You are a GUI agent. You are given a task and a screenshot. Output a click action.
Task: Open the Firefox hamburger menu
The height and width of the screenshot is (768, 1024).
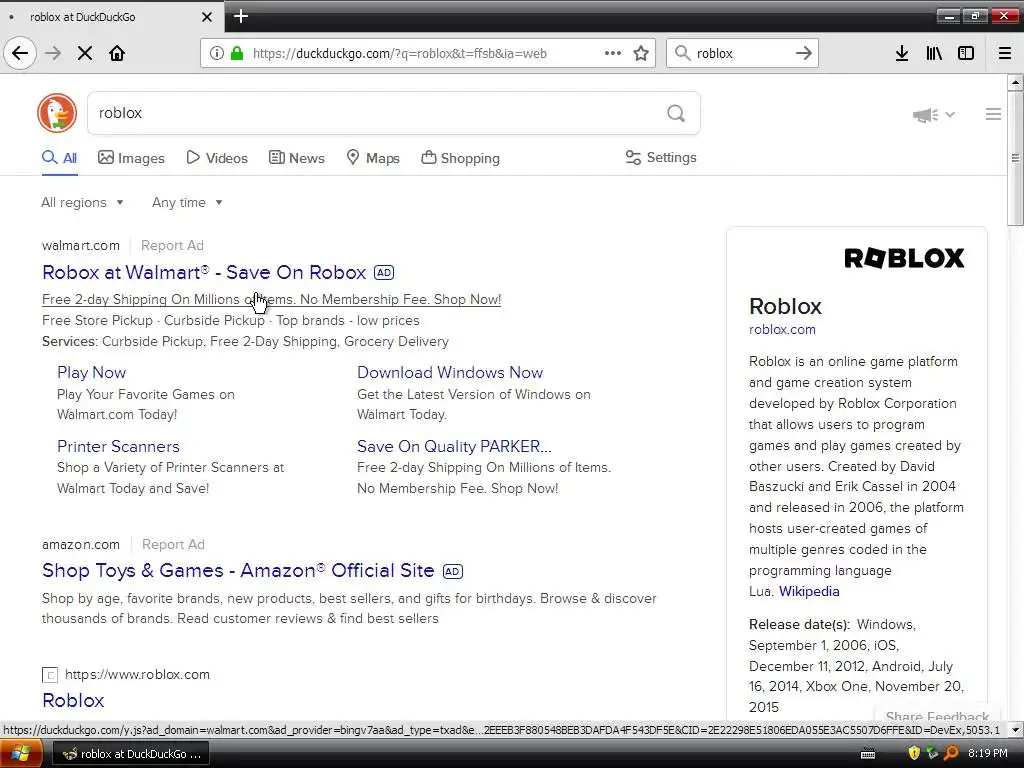click(x=1005, y=53)
